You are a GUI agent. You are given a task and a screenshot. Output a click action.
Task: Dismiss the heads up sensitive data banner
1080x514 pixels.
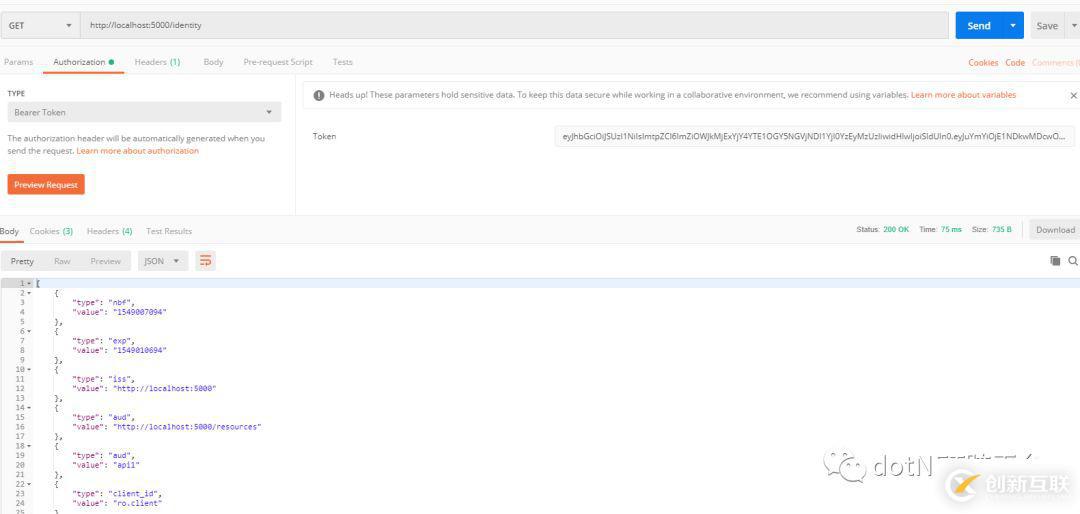click(1073, 96)
